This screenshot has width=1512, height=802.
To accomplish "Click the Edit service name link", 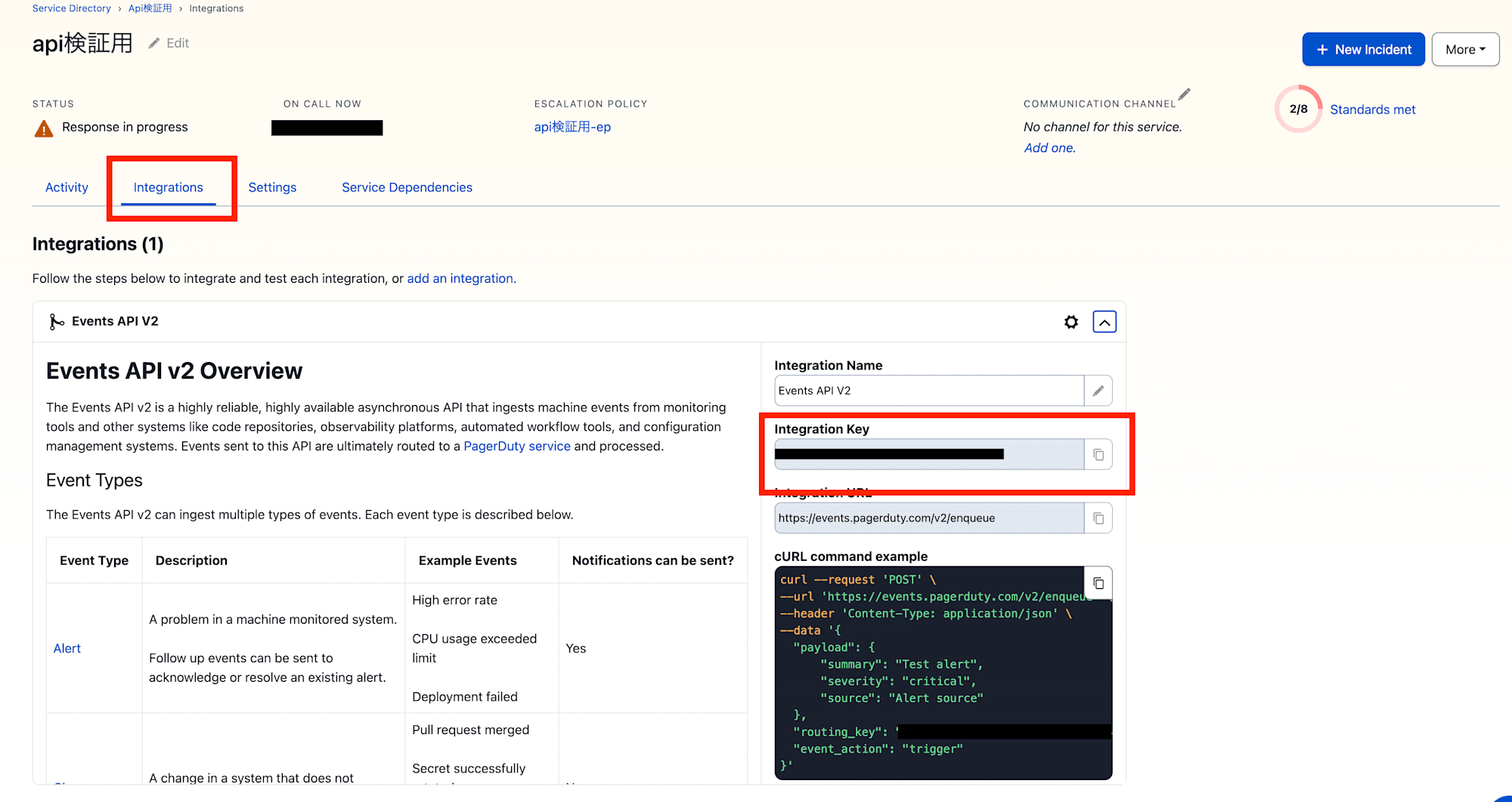I will [x=178, y=43].
